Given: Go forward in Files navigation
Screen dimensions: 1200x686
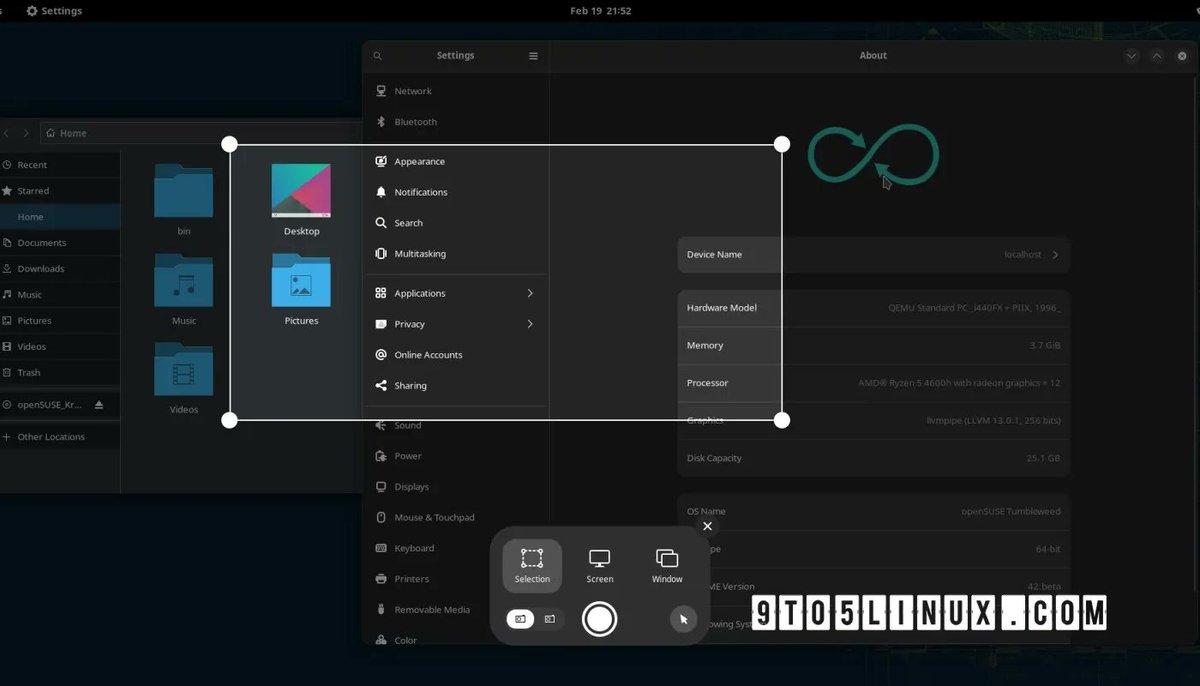Looking at the screenshot, I should tap(26, 133).
